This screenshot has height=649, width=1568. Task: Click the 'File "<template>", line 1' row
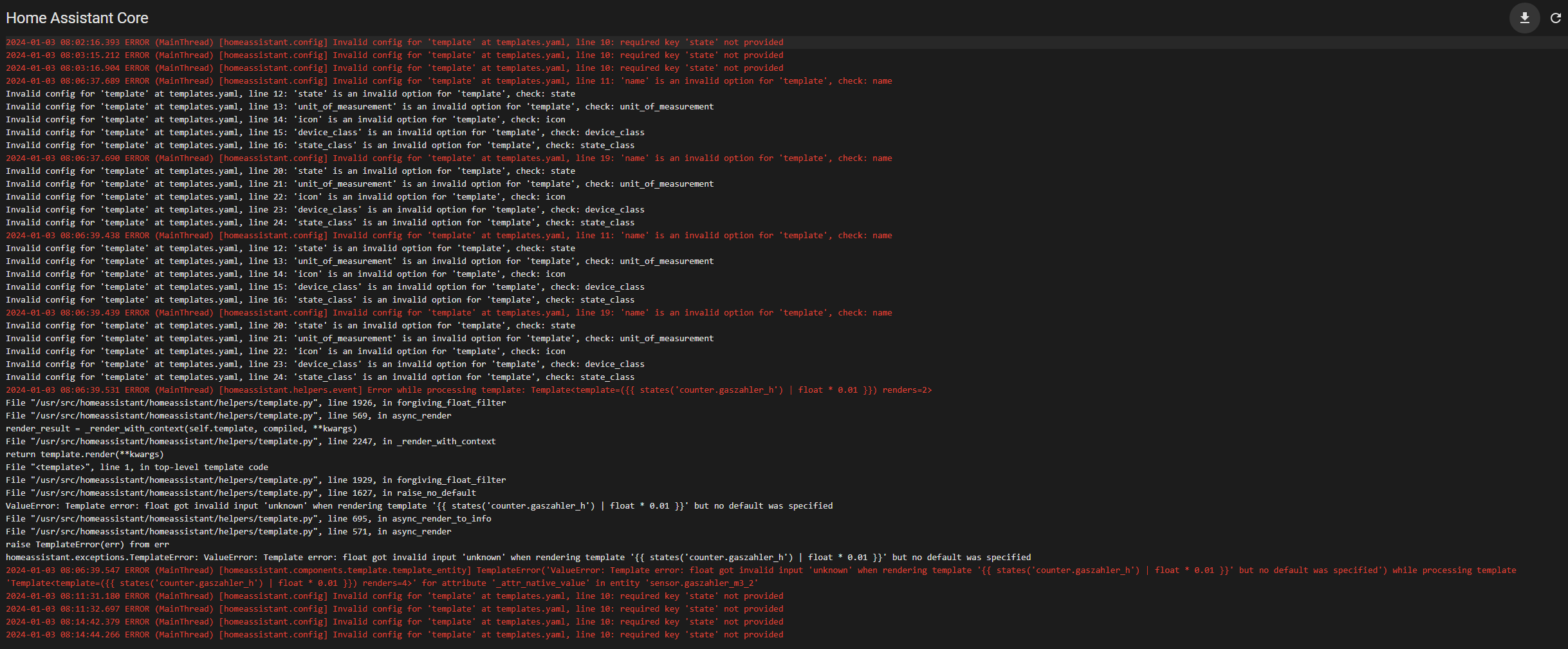coord(137,467)
